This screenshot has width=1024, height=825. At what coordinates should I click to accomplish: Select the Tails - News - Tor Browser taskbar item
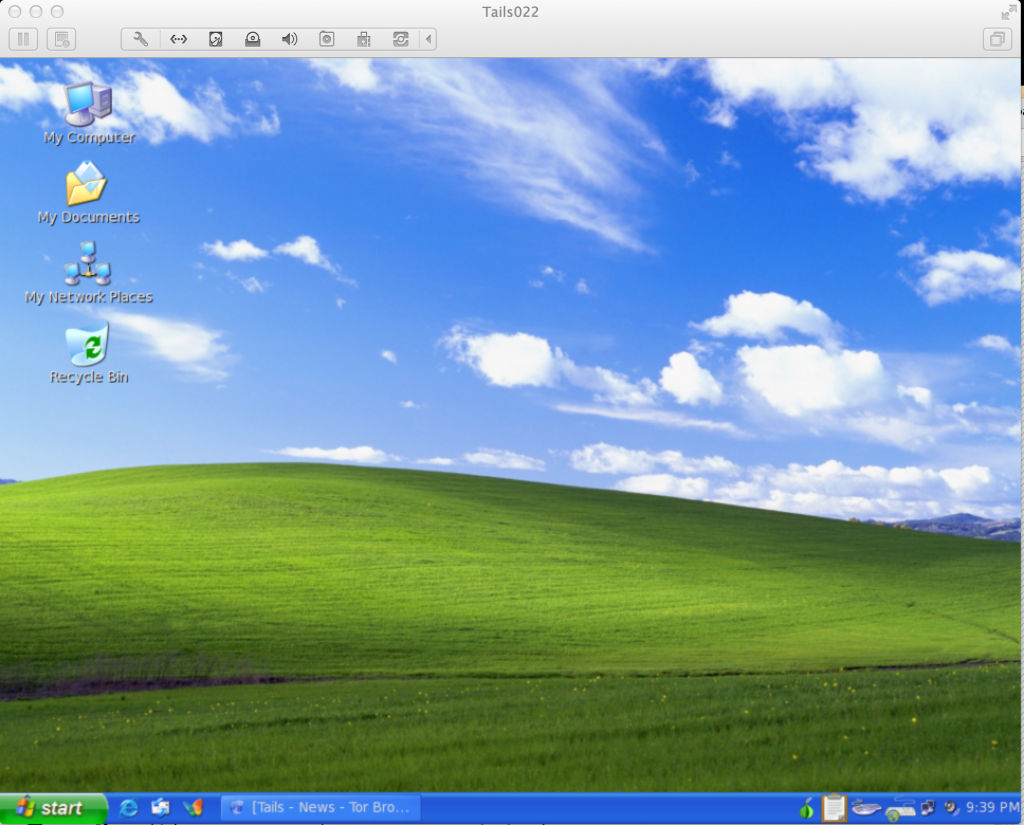click(x=320, y=808)
